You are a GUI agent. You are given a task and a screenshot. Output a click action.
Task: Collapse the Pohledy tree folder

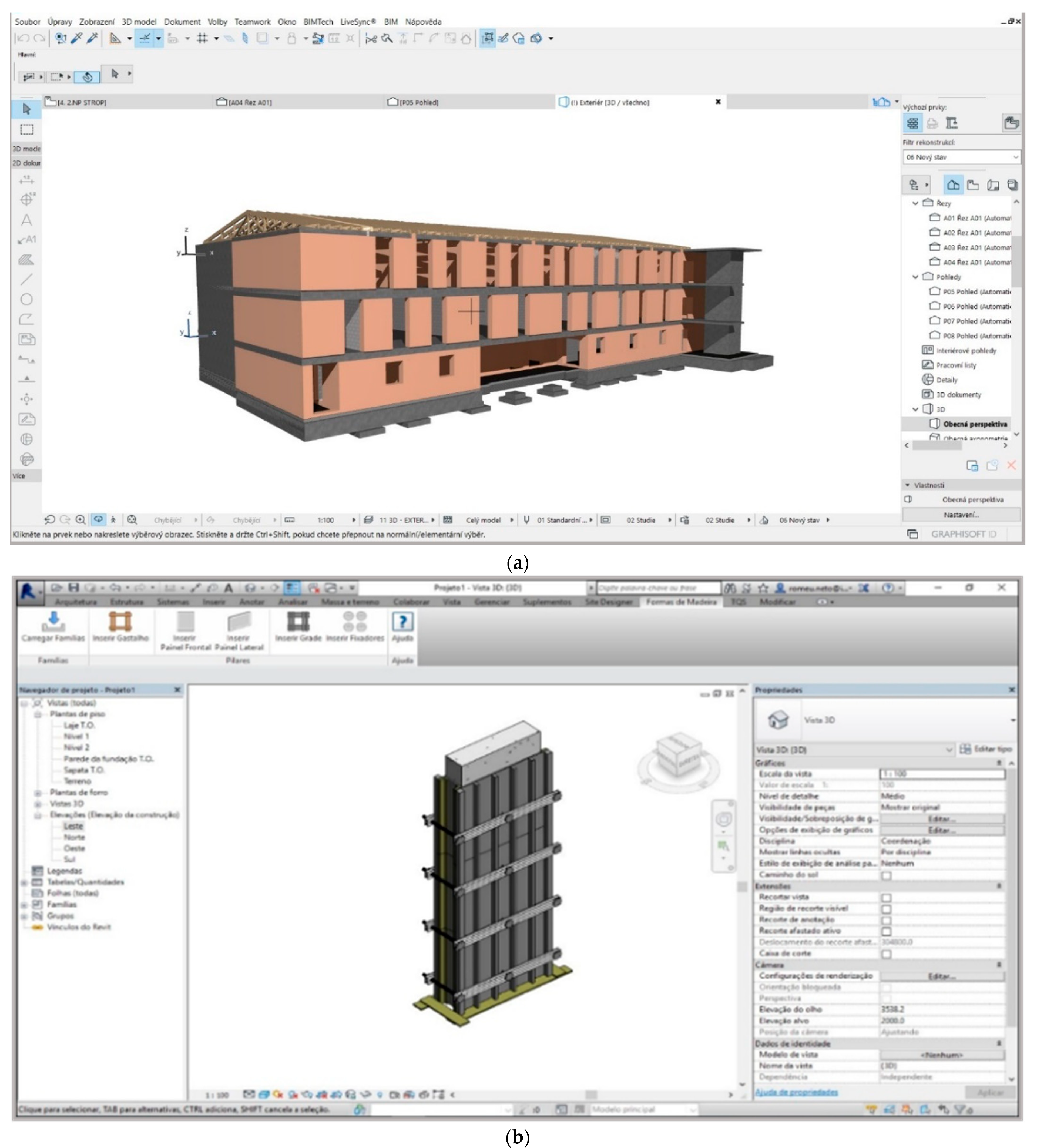[915, 277]
